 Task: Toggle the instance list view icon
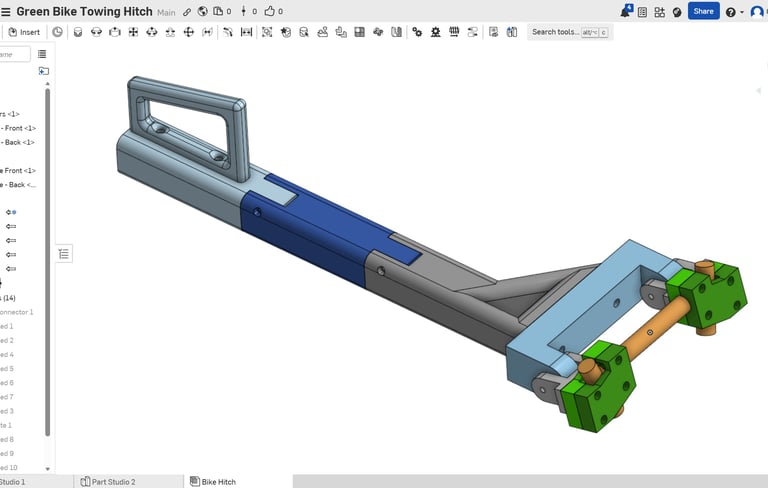pos(42,54)
